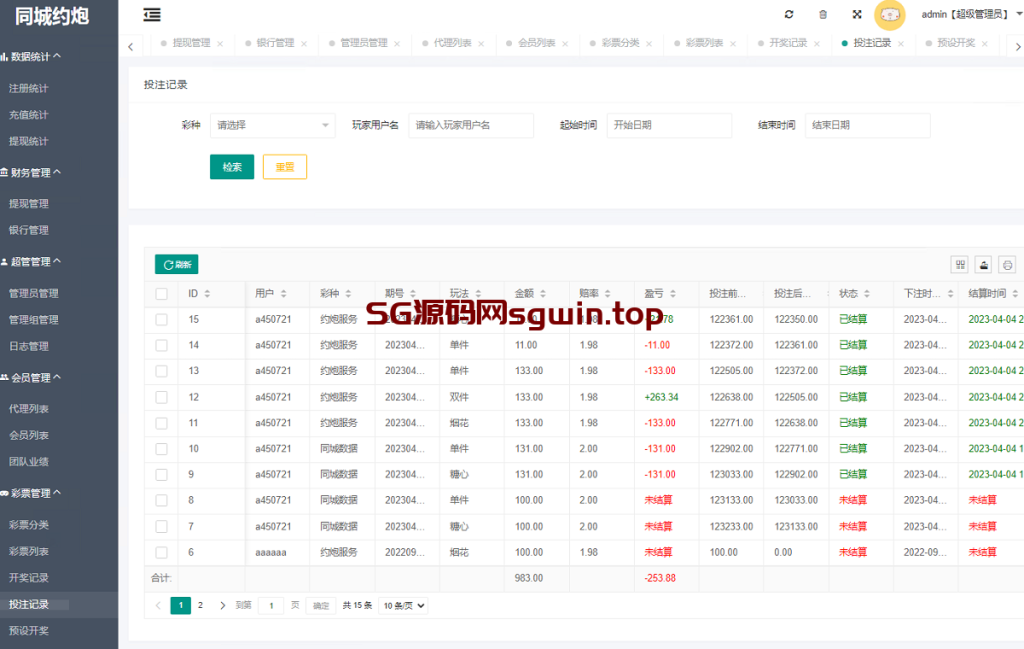Tick the select-all checkbox in table header
Image resolution: width=1024 pixels, height=649 pixels.
tap(161, 294)
